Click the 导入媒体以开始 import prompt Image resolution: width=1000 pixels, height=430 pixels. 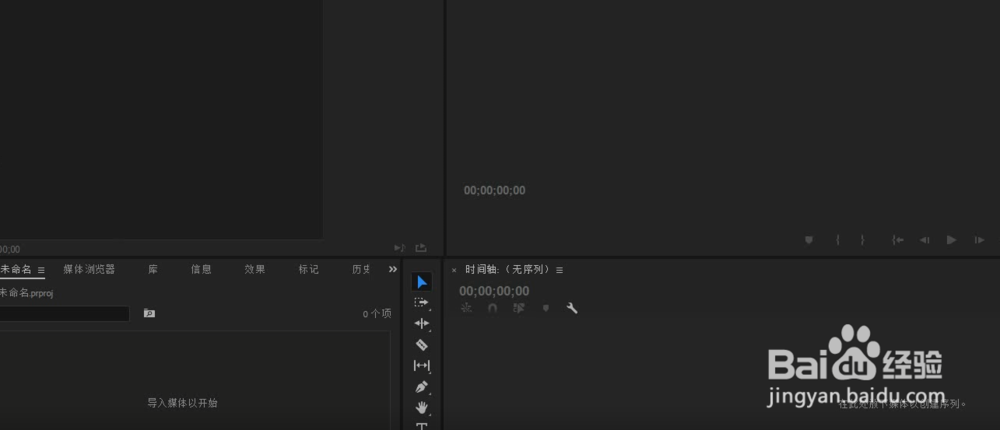(x=182, y=403)
